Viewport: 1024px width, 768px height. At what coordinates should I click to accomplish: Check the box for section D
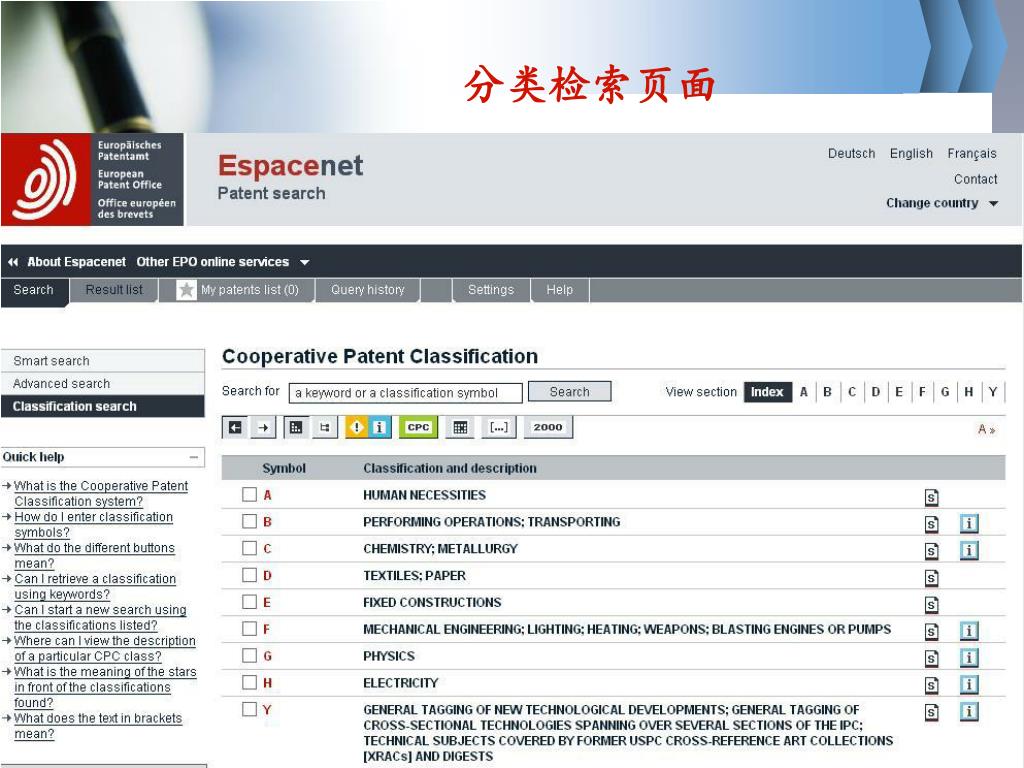[249, 575]
